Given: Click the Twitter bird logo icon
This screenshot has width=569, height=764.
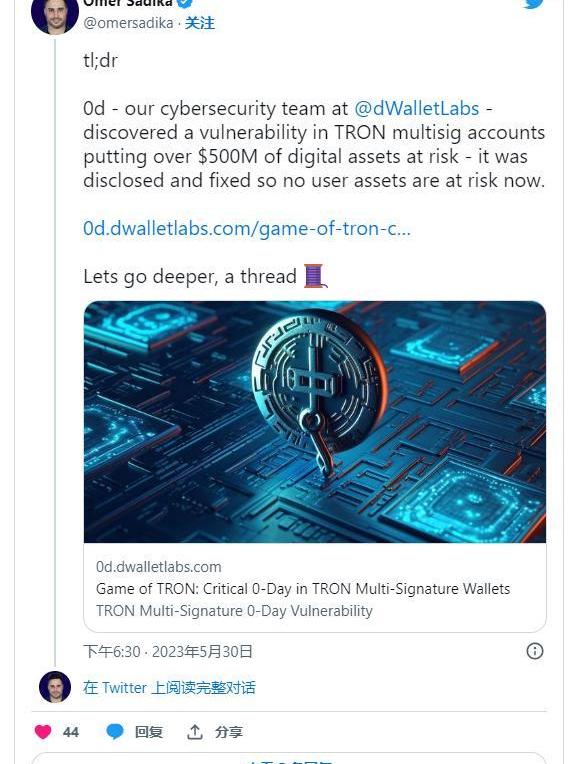Looking at the screenshot, I should (x=533, y=3).
